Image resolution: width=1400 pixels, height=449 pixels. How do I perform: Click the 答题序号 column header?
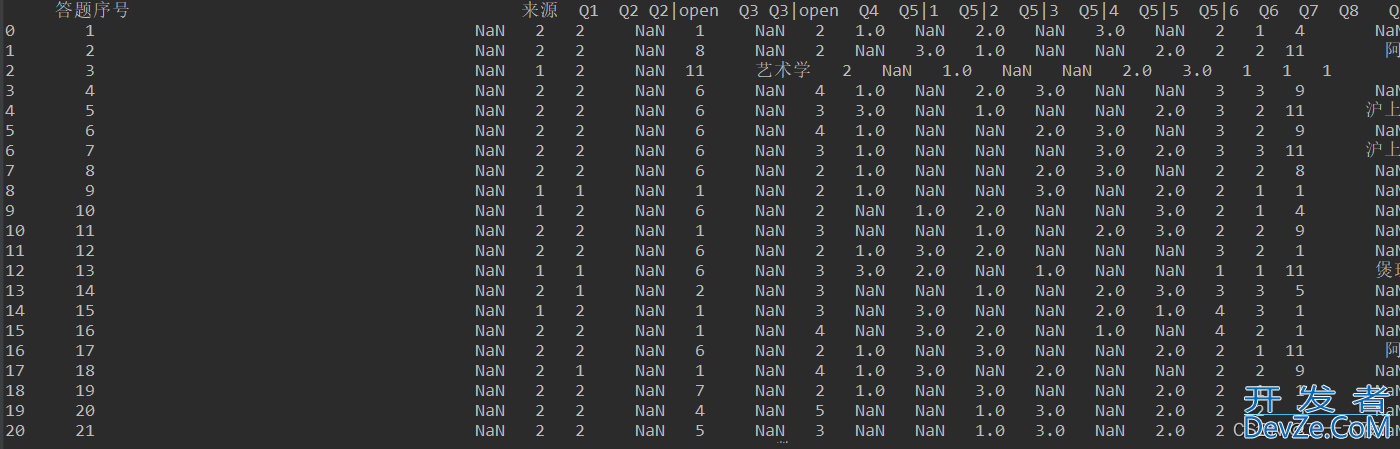[92, 11]
